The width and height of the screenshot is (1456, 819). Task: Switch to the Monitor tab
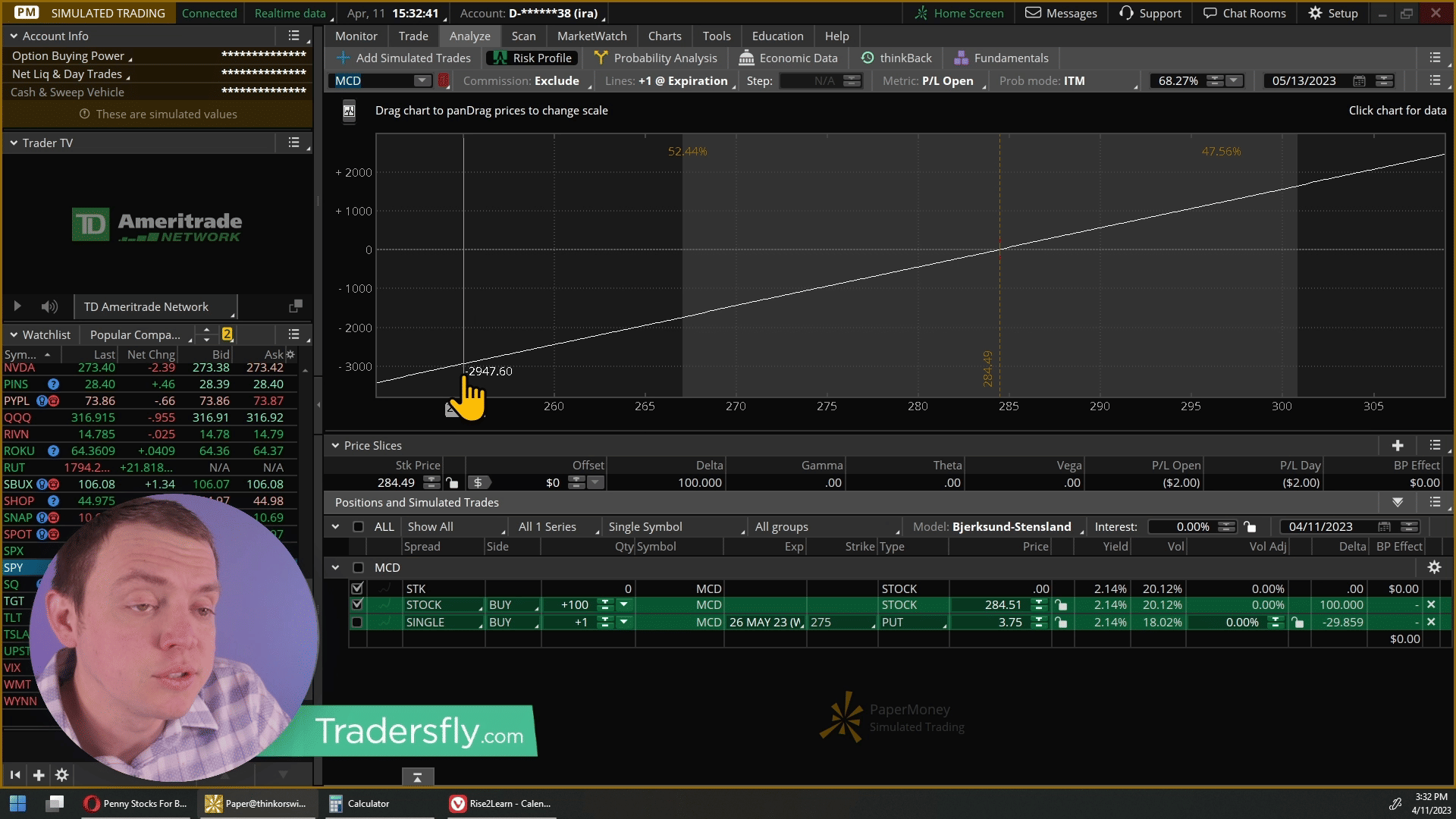pyautogui.click(x=356, y=36)
